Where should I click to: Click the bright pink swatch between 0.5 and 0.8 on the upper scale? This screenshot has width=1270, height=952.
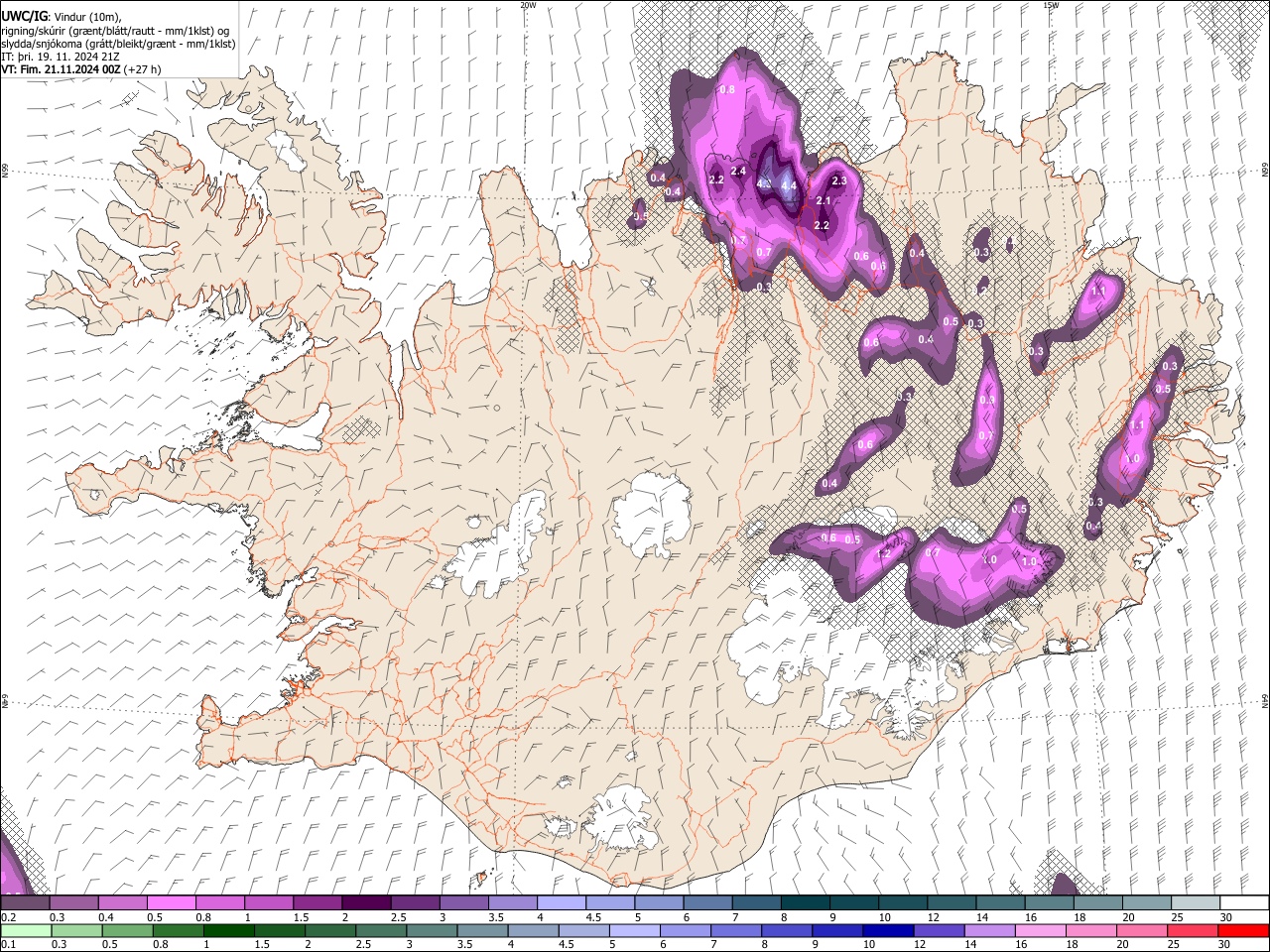pos(171,902)
